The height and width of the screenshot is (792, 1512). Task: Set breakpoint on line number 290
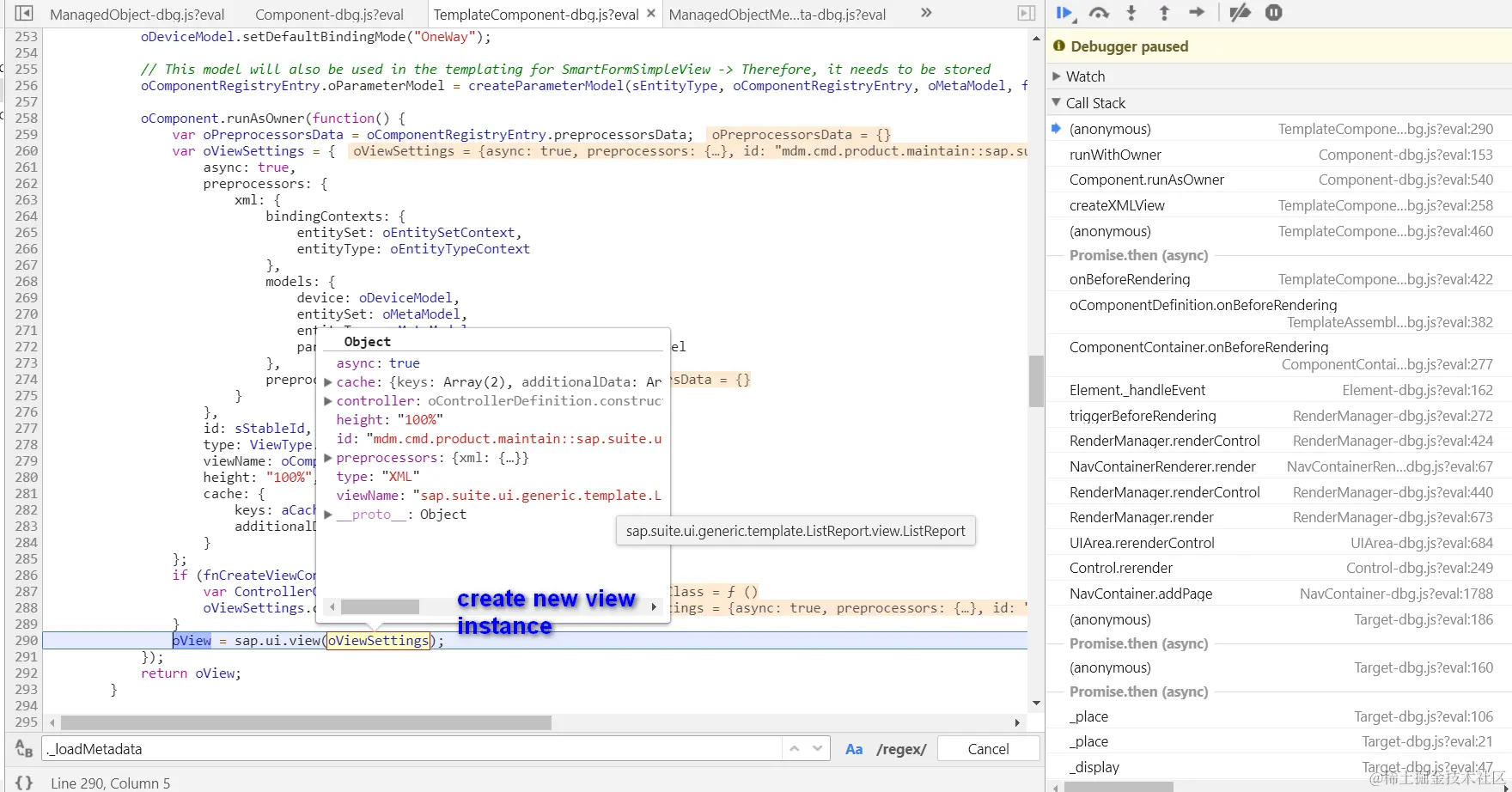pyautogui.click(x=27, y=641)
